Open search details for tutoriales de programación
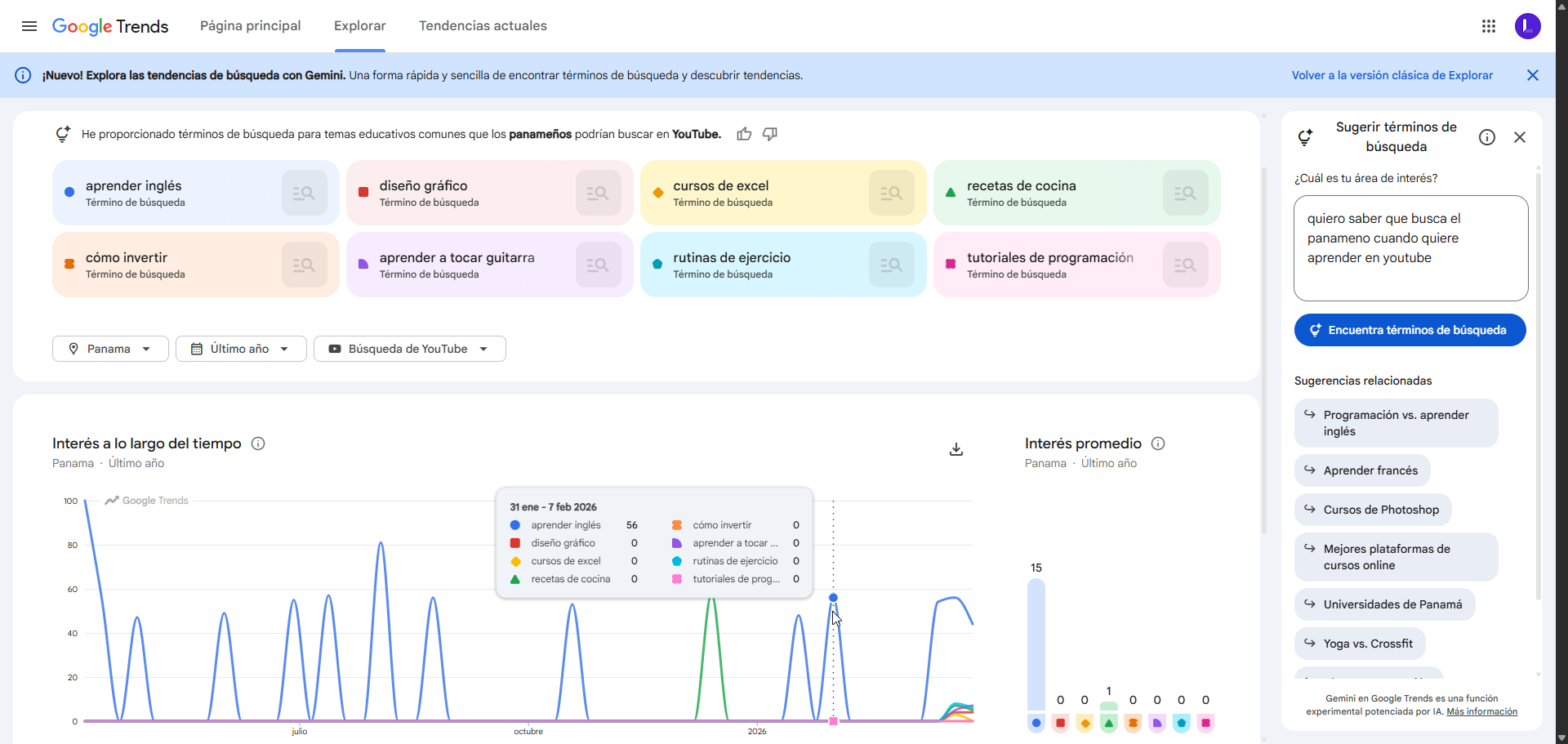 click(1186, 265)
